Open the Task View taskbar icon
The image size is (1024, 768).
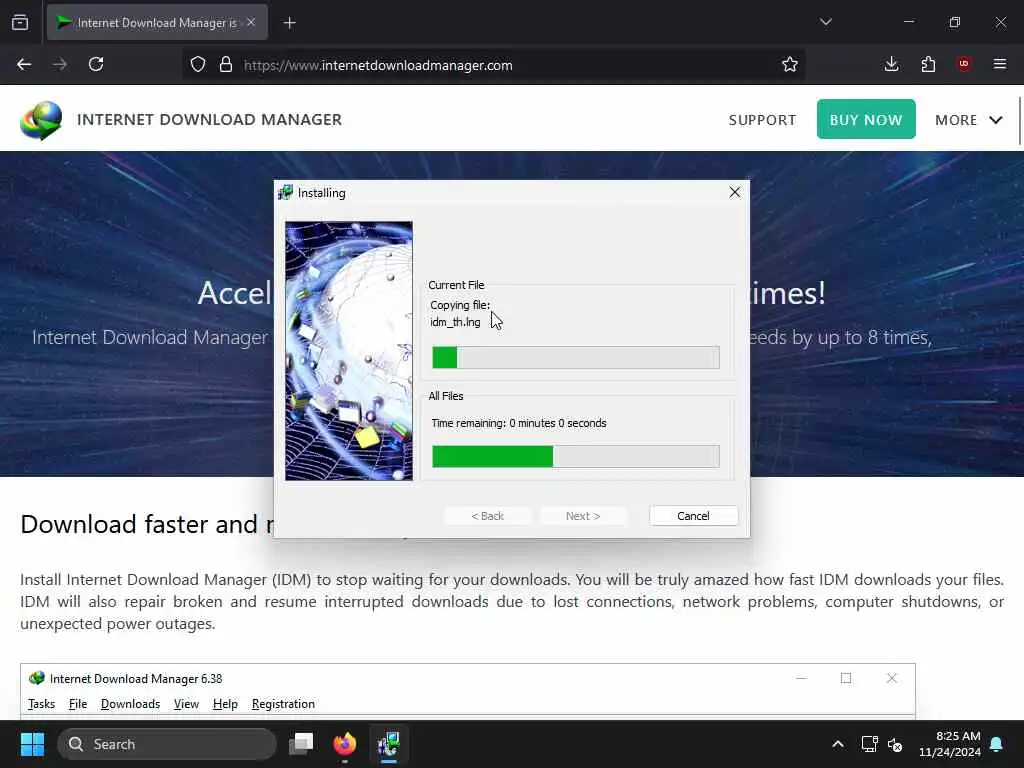301,744
